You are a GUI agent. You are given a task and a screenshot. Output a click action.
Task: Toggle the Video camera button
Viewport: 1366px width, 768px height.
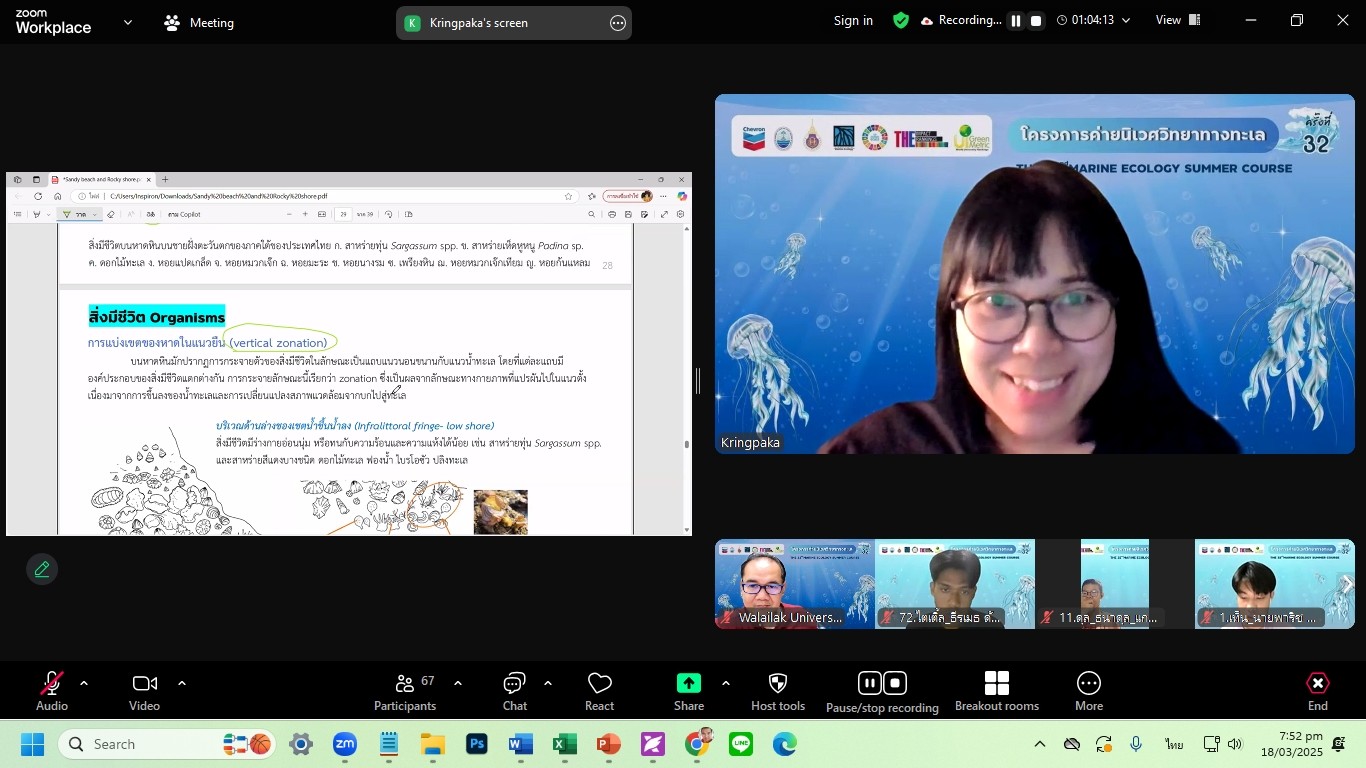(x=144, y=684)
